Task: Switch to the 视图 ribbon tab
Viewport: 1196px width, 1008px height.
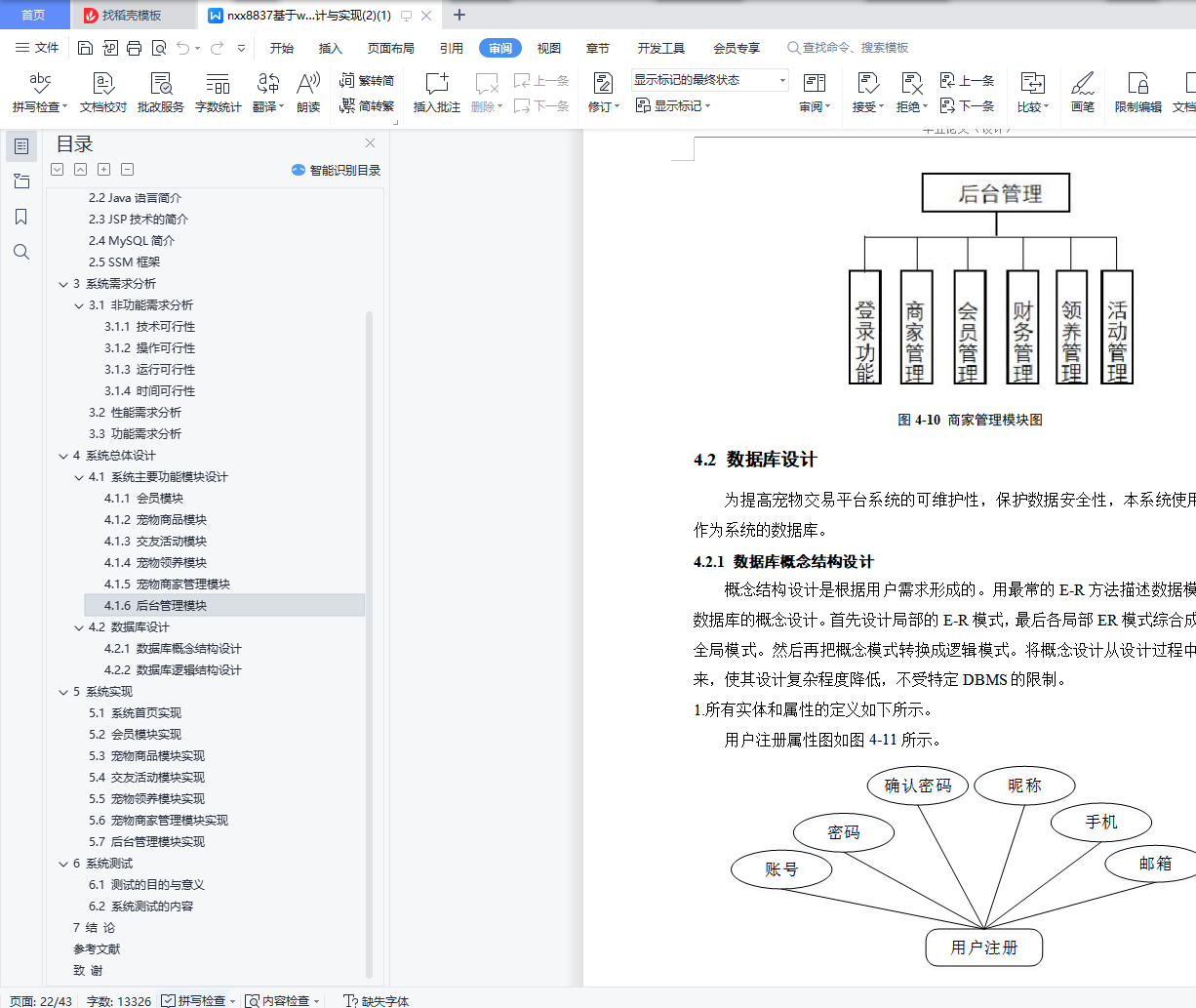Action: pos(549,48)
